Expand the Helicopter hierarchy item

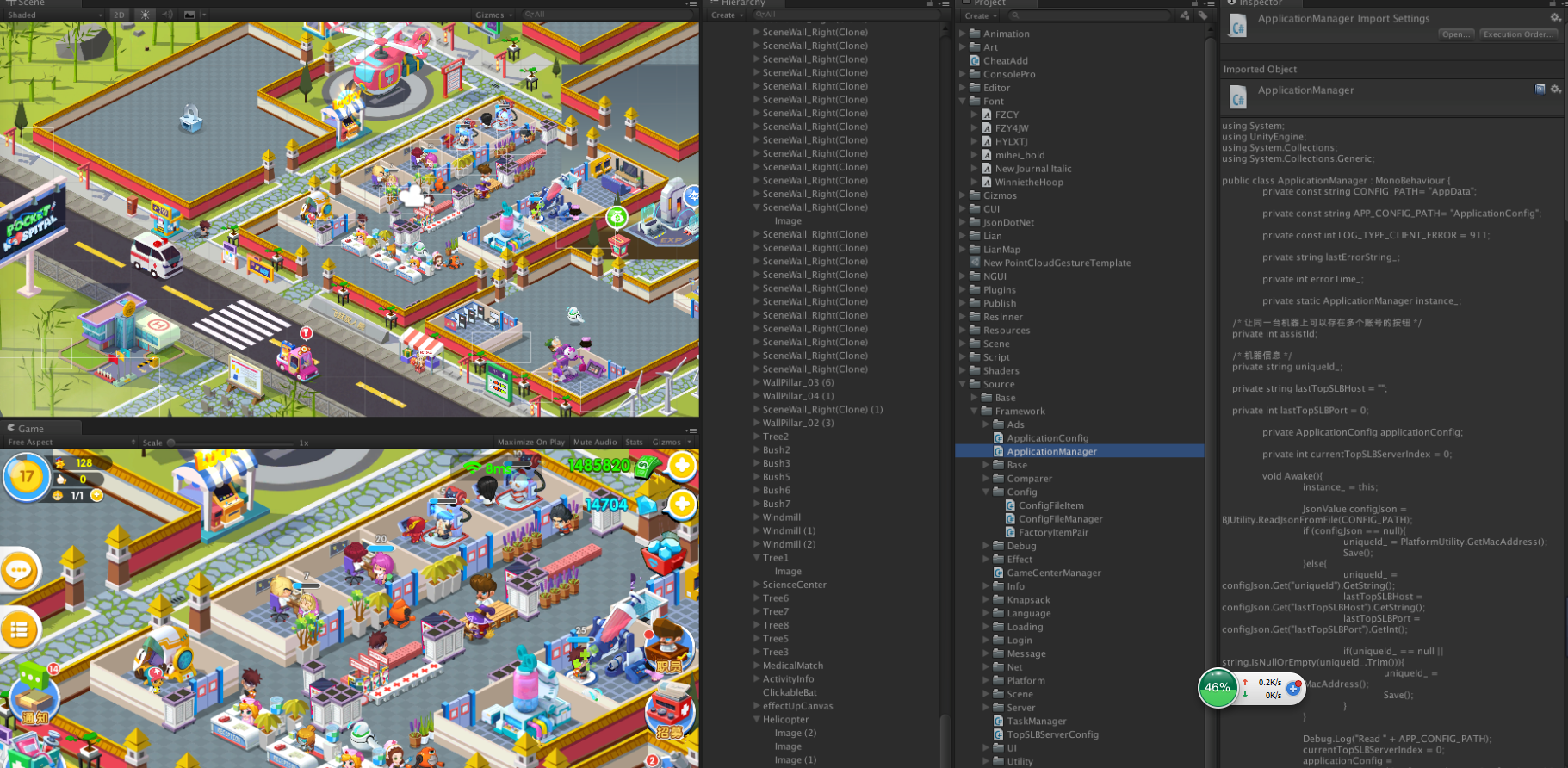point(757,719)
